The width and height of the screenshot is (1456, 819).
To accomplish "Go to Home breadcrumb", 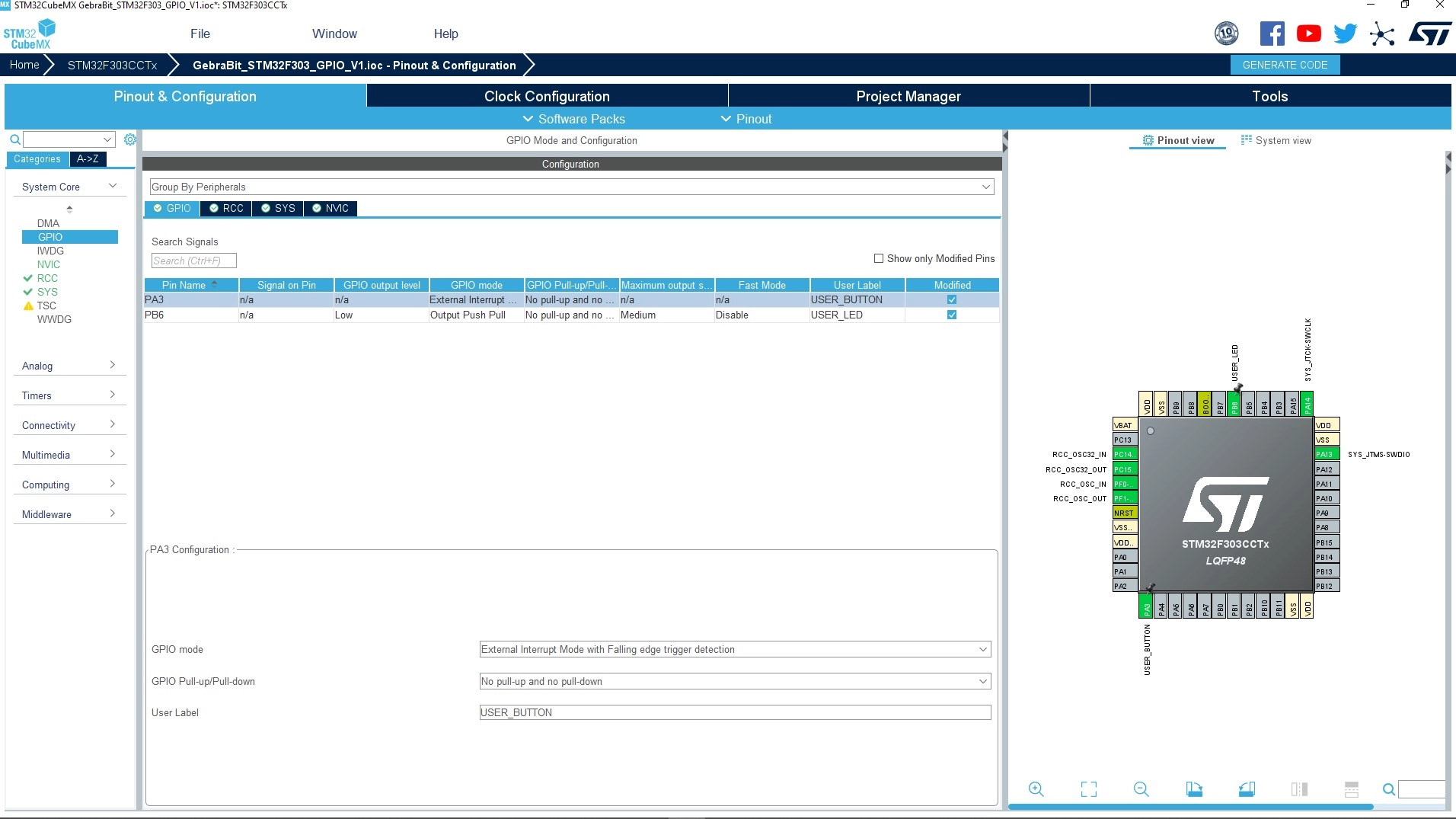I will point(24,65).
